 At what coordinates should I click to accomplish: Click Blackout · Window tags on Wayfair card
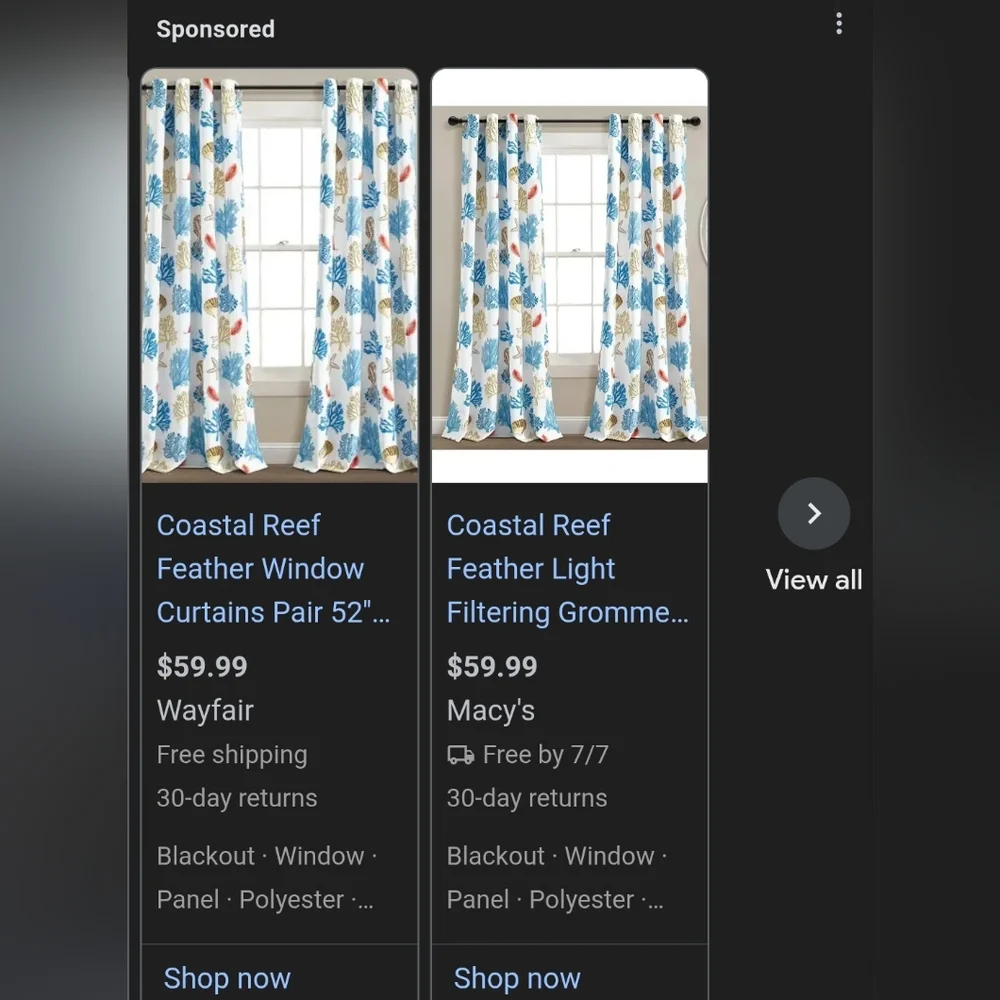click(267, 856)
